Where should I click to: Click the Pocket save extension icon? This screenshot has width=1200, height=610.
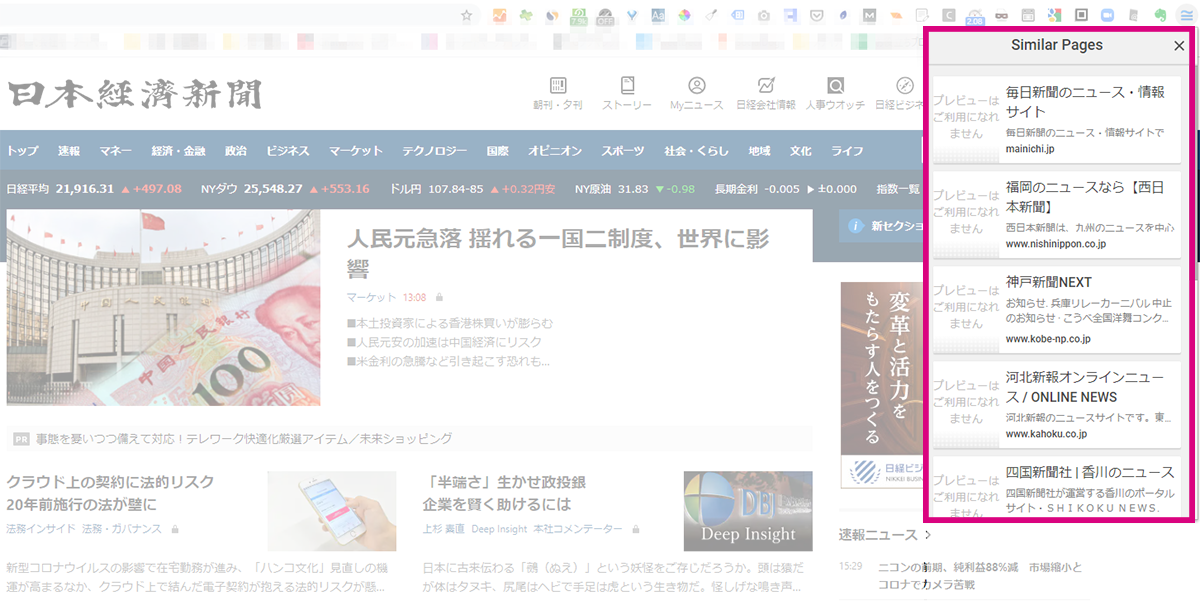point(817,15)
